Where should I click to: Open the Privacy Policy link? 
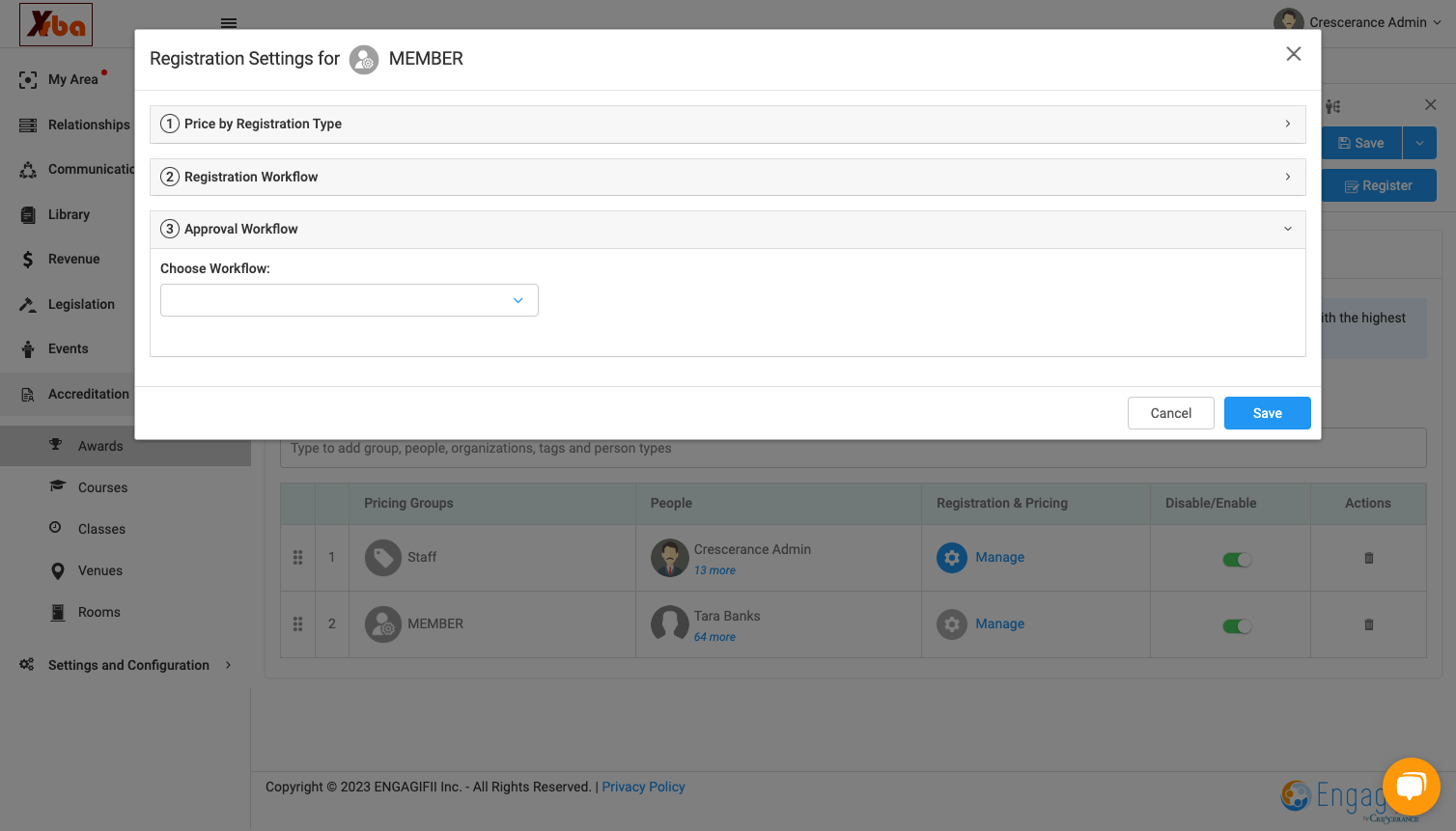[643, 787]
